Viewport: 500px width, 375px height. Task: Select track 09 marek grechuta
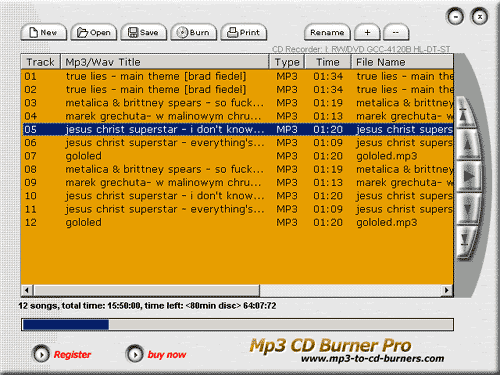tap(237, 183)
